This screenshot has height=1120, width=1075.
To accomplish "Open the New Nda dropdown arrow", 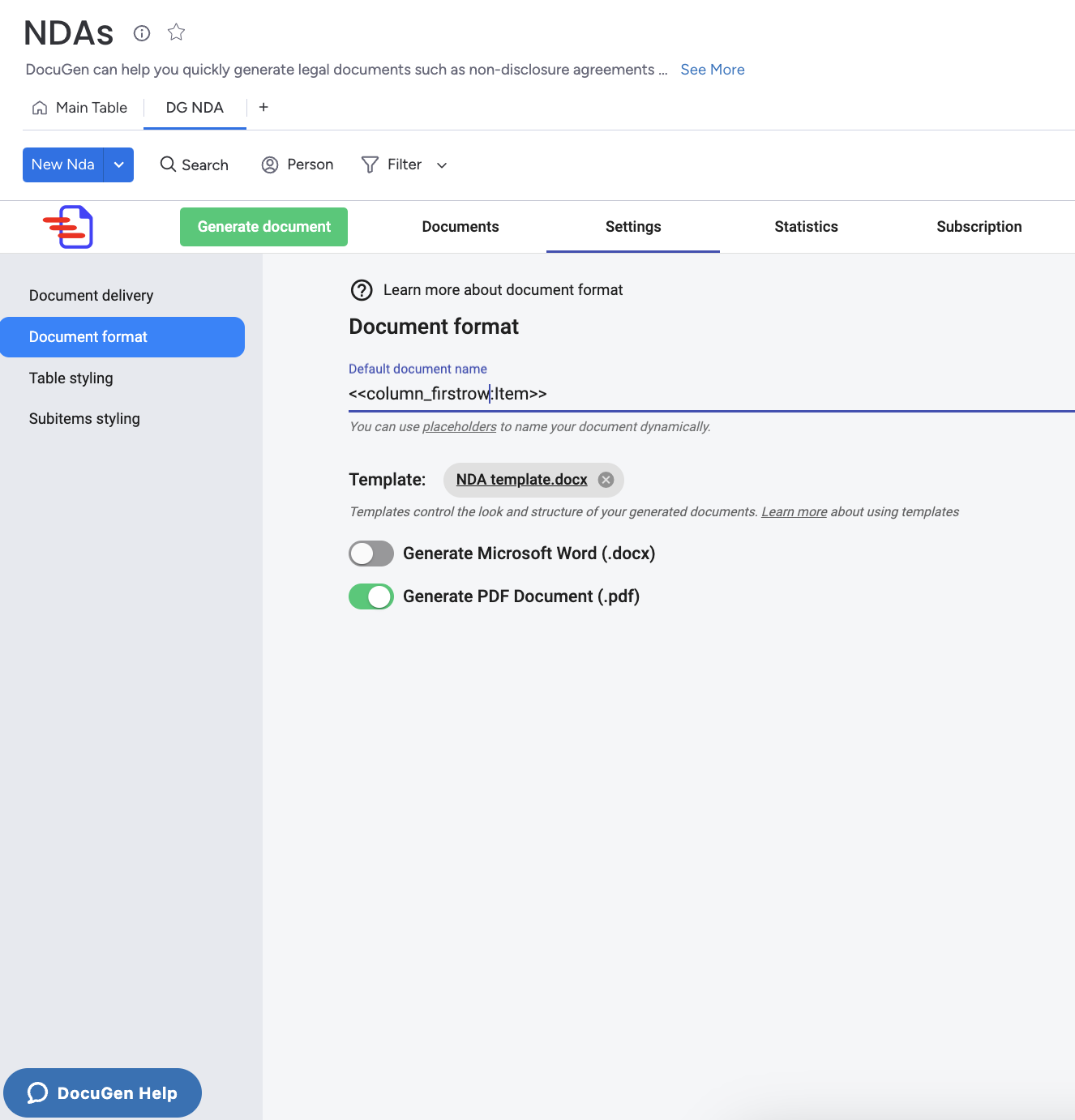I will click(x=119, y=165).
